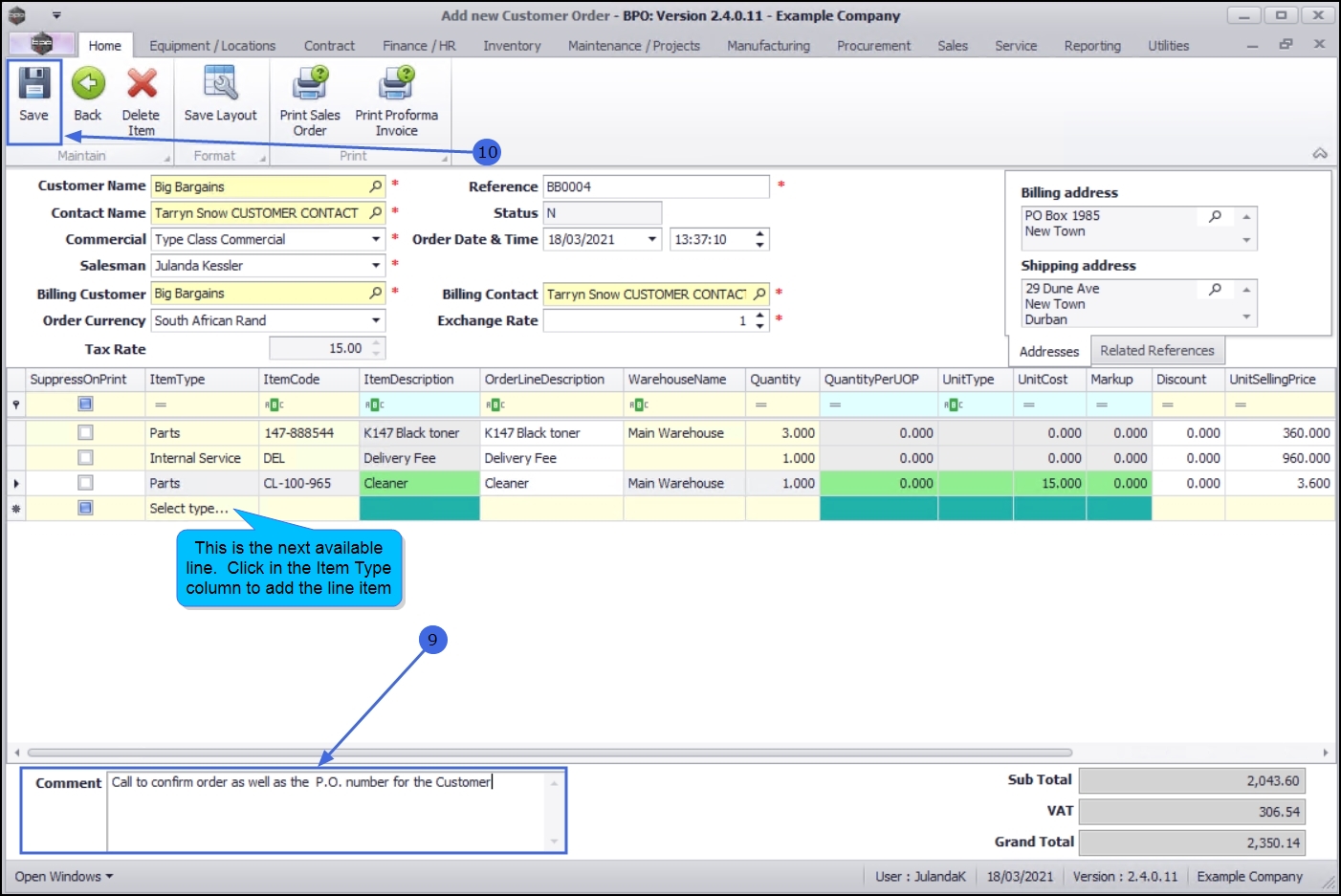Open the order date calendar dropdown
This screenshot has width=1341, height=896.
point(652,240)
